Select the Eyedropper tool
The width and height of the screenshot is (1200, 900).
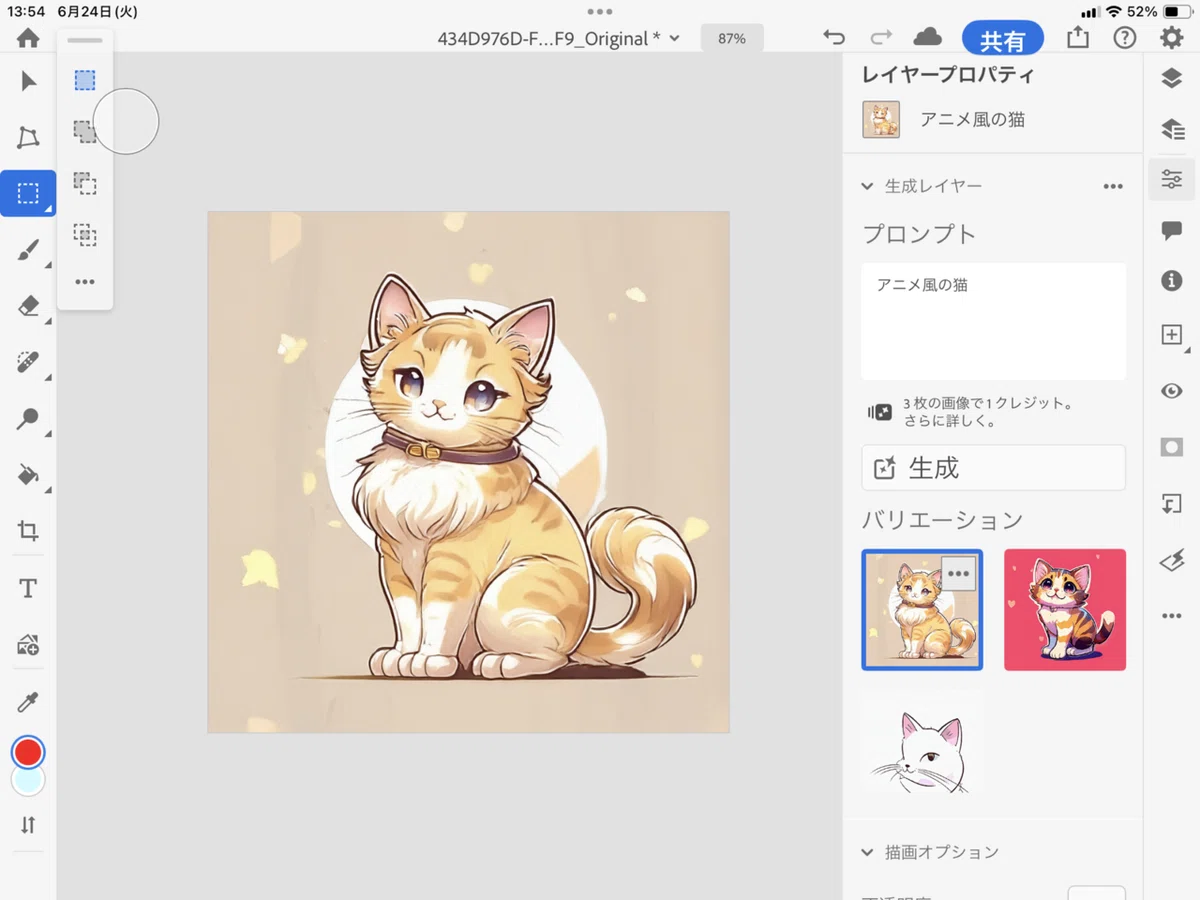(28, 702)
